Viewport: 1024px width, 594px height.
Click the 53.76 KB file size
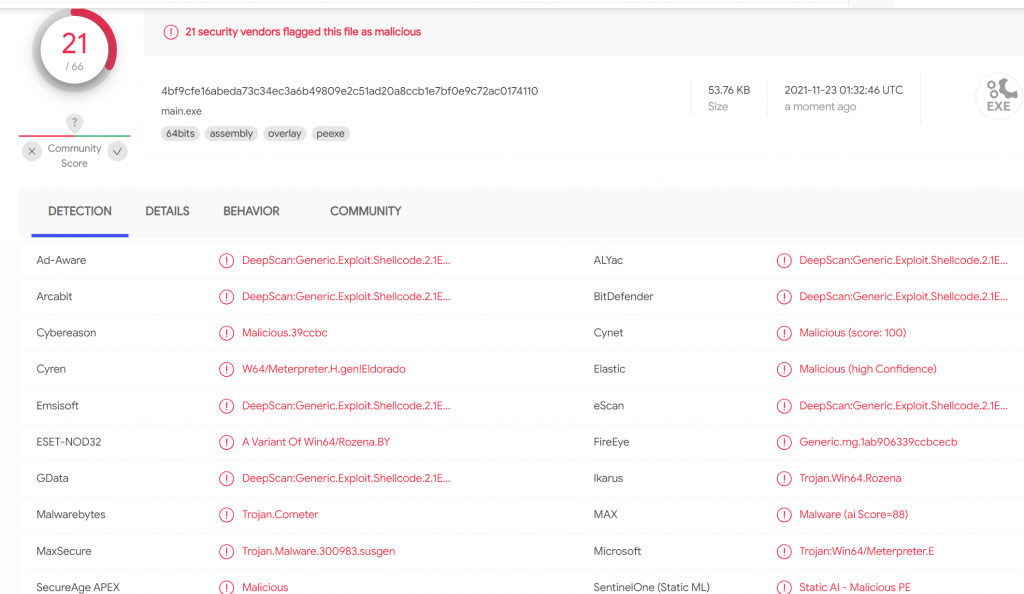(729, 90)
